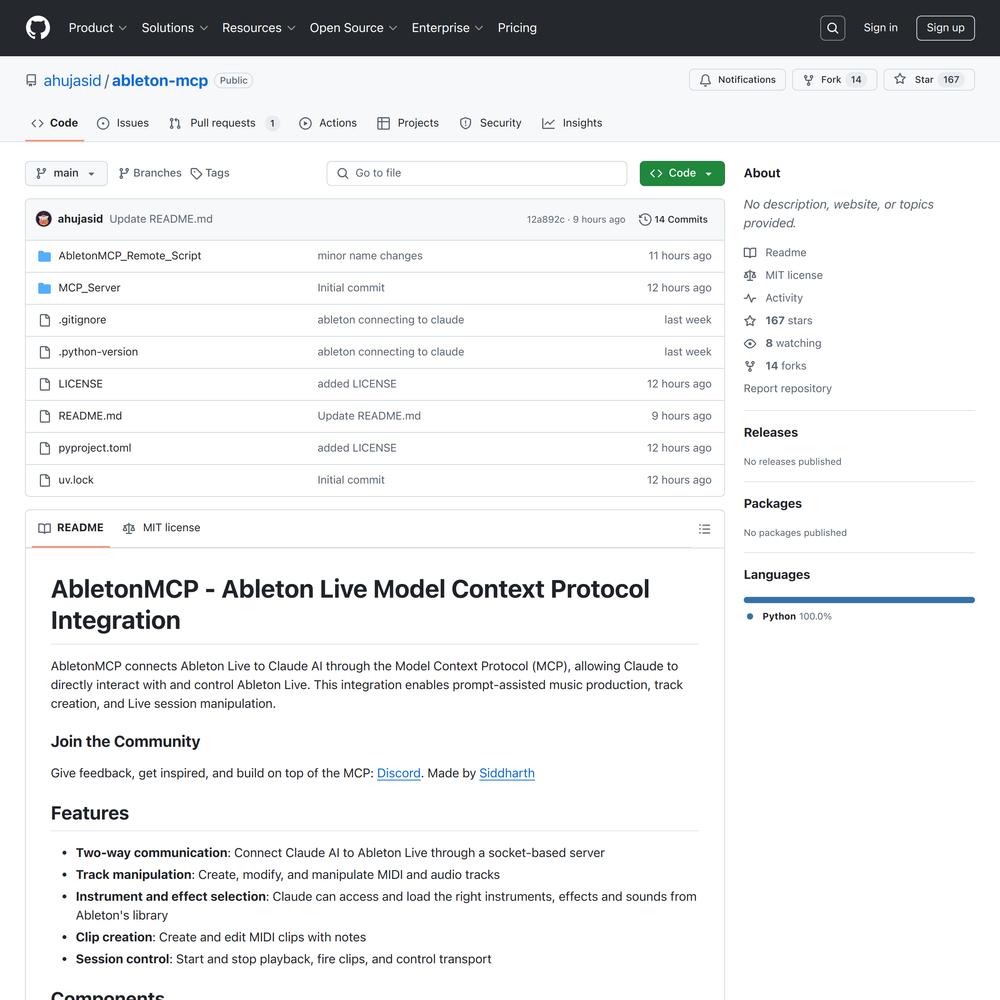This screenshot has height=1000, width=1000.
Task: Click the ahujasid avatar in commit row
Action: [x=43, y=219]
